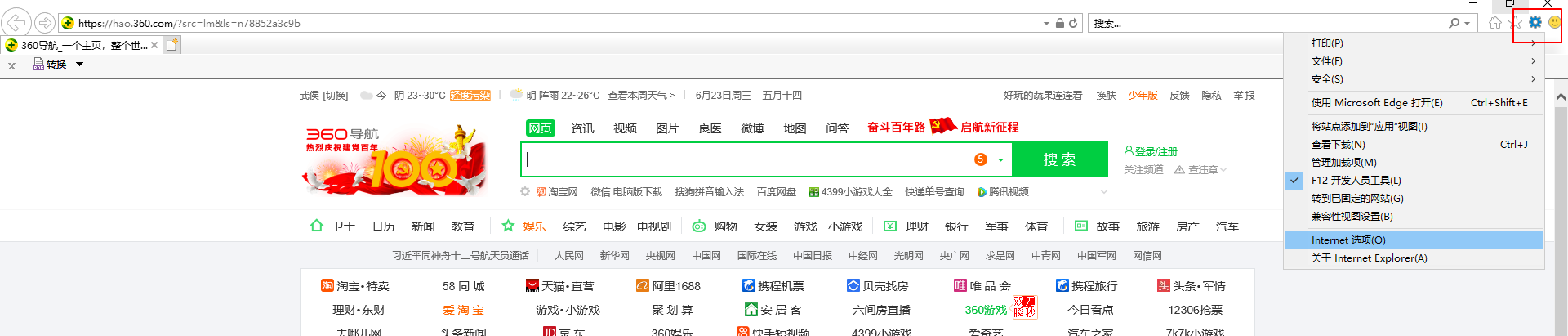Select the 网页 search tab
The image size is (1568, 336).
click(540, 128)
